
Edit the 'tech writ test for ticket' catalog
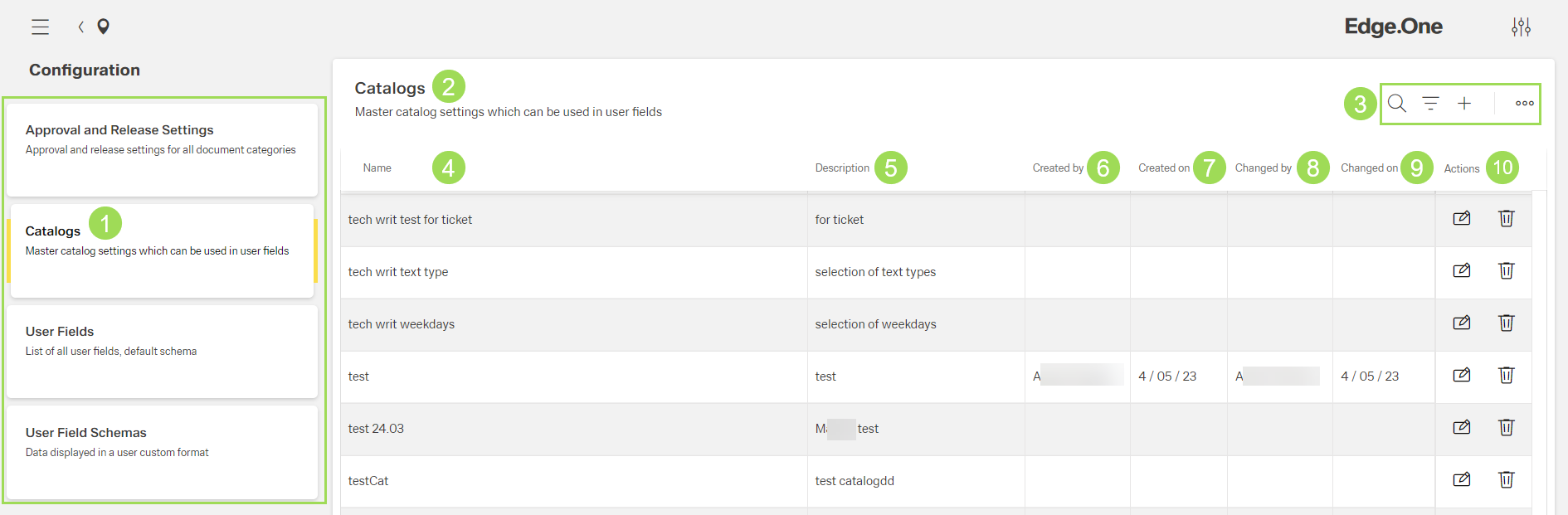pyautogui.click(x=1461, y=219)
